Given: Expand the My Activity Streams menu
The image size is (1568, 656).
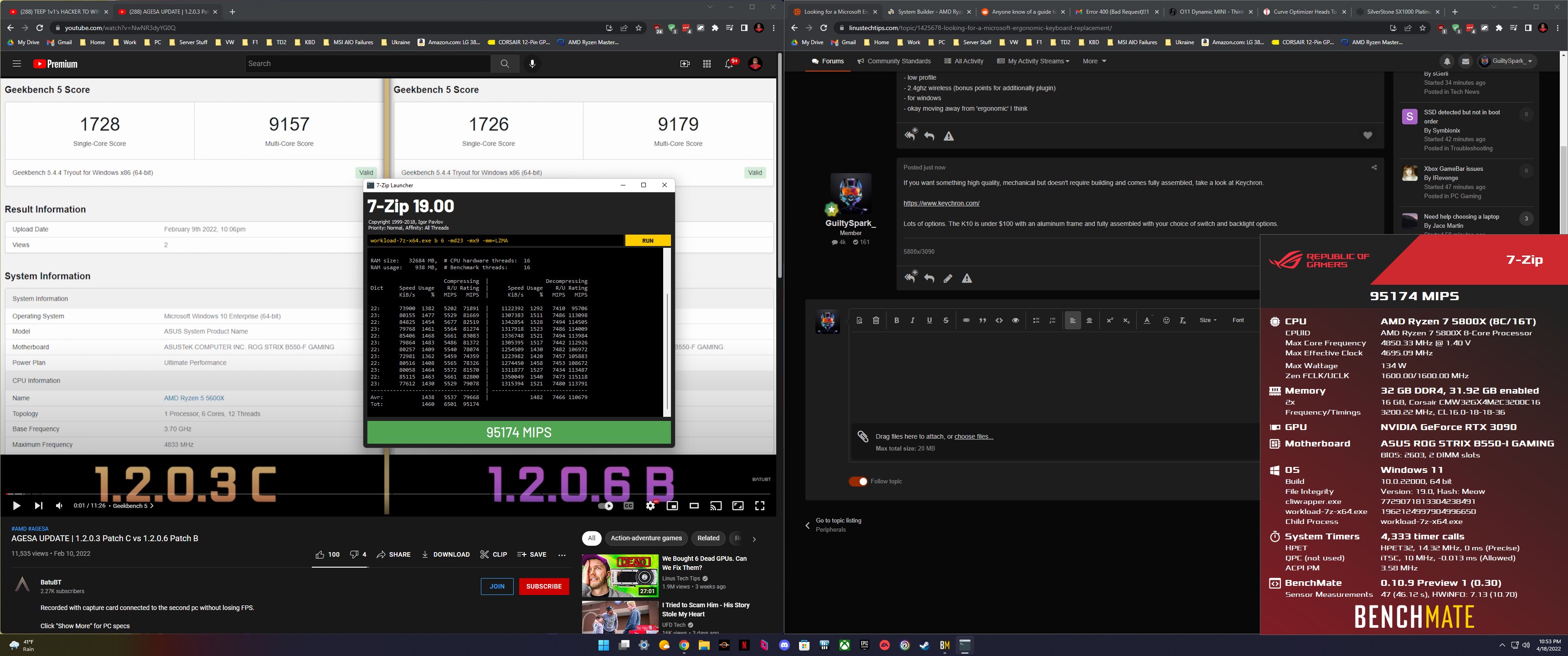Looking at the screenshot, I should point(1033,61).
